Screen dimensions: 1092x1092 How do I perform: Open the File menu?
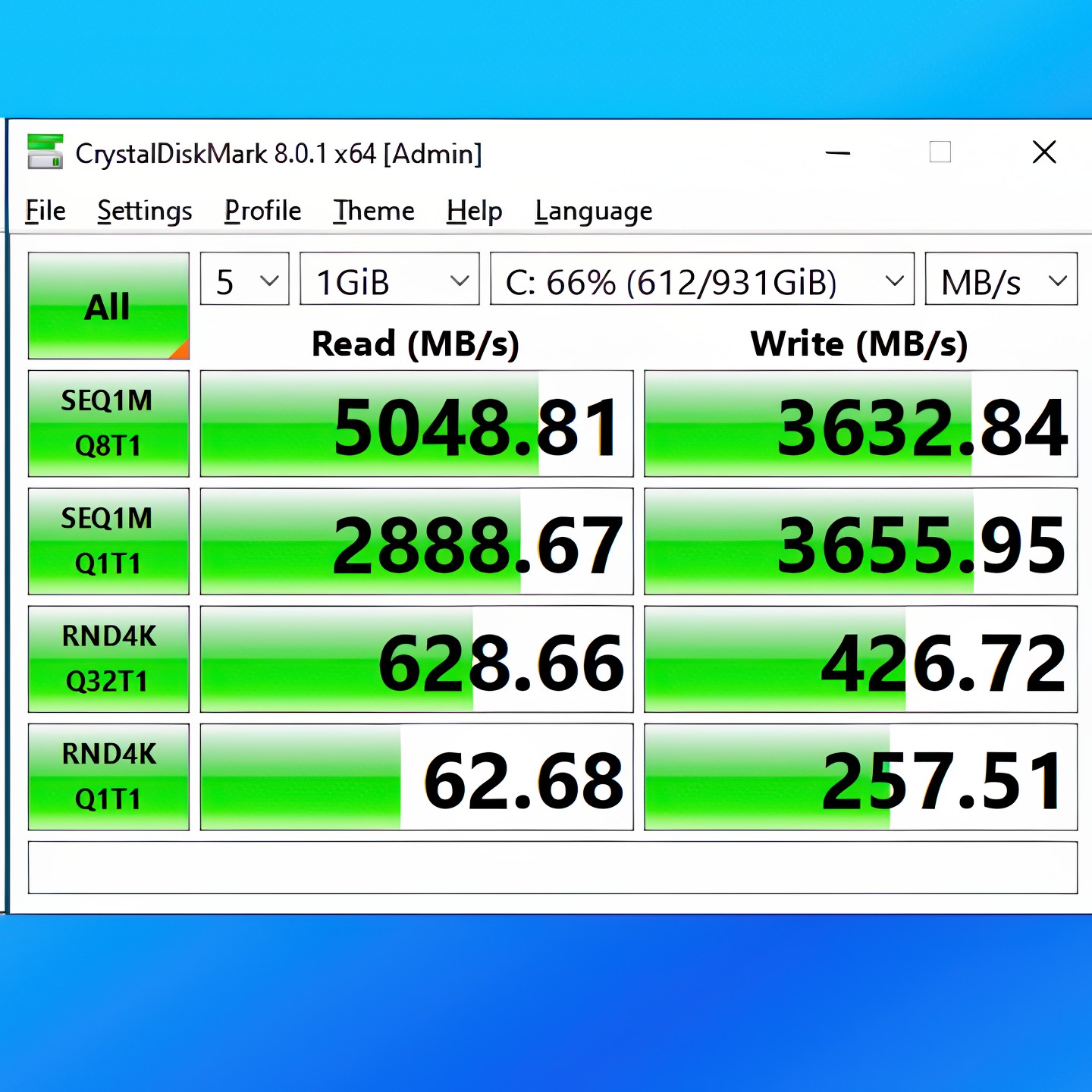(45, 211)
